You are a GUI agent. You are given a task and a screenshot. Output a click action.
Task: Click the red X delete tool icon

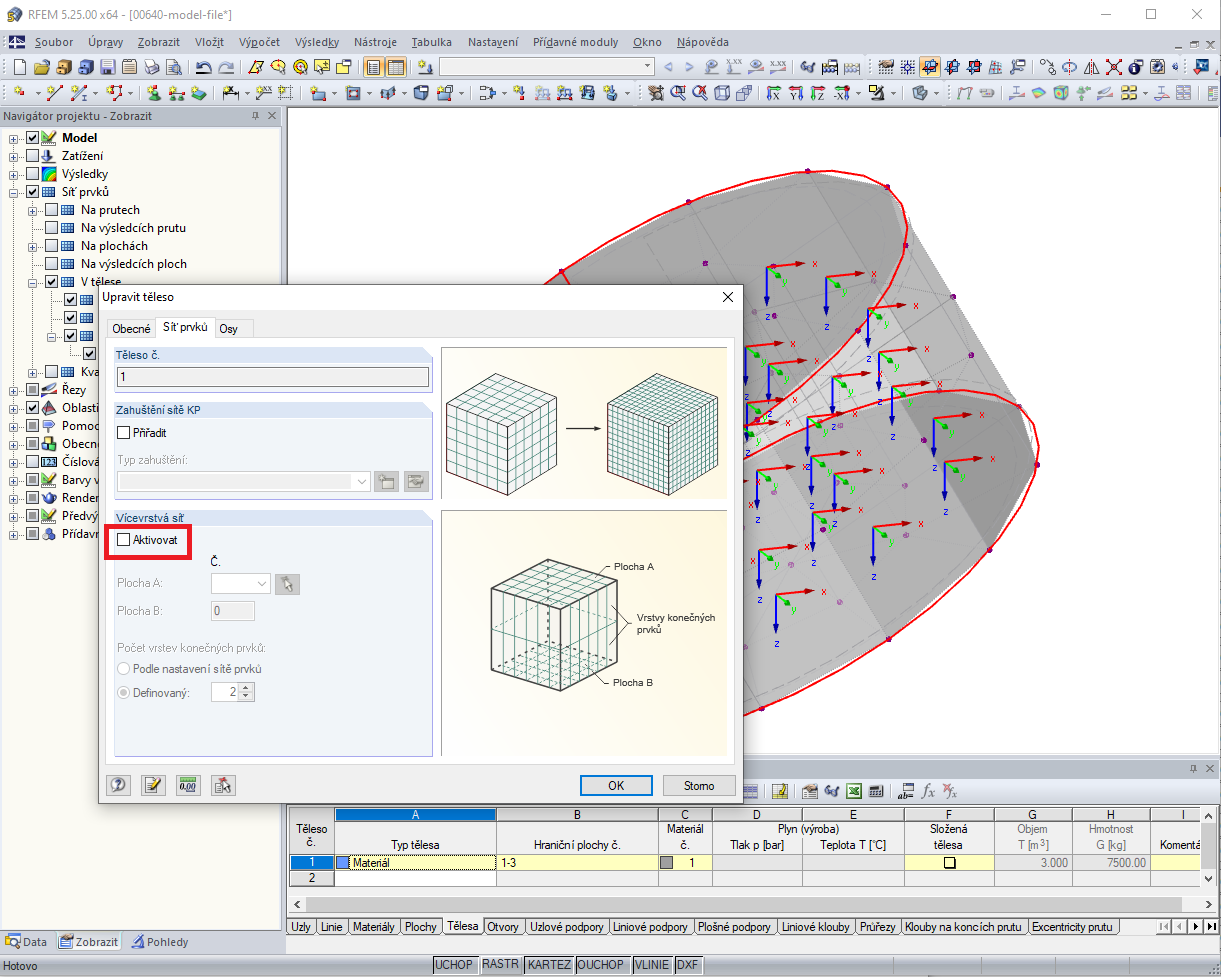point(1114,67)
